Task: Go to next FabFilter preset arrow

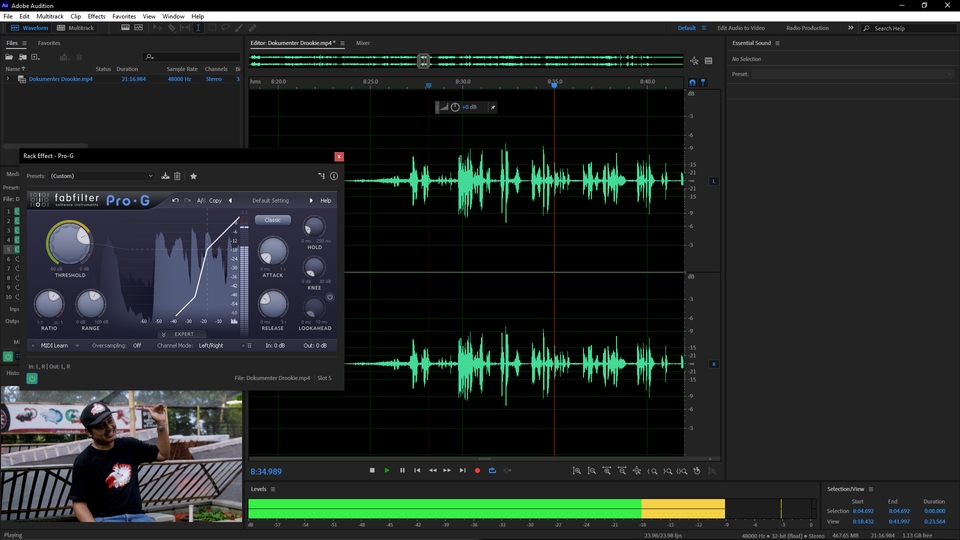Action: click(x=311, y=200)
